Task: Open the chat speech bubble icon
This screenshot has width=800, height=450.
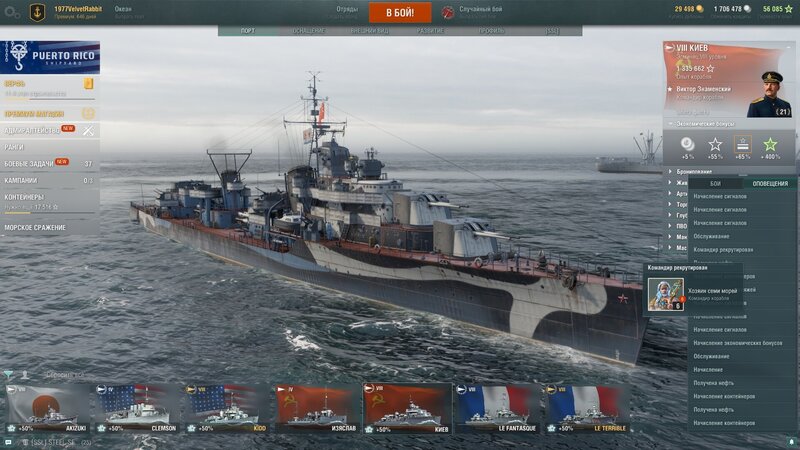Action: coord(8,442)
